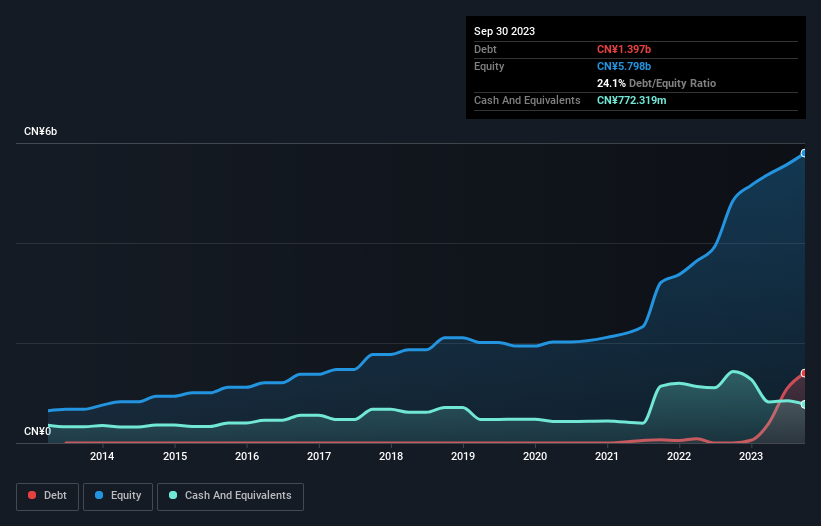
Task: Click the 2021 x-axis year label
Action: click(x=607, y=456)
